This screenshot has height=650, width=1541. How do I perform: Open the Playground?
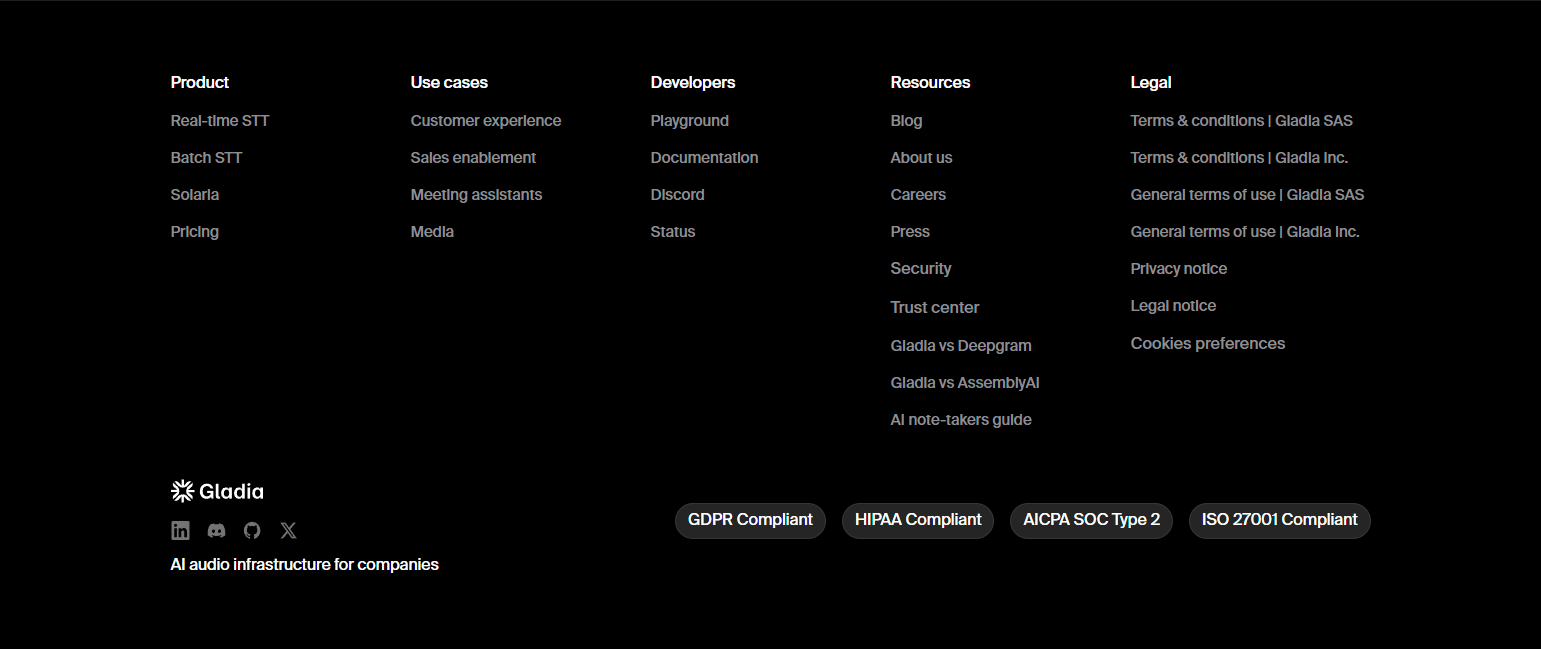(689, 120)
